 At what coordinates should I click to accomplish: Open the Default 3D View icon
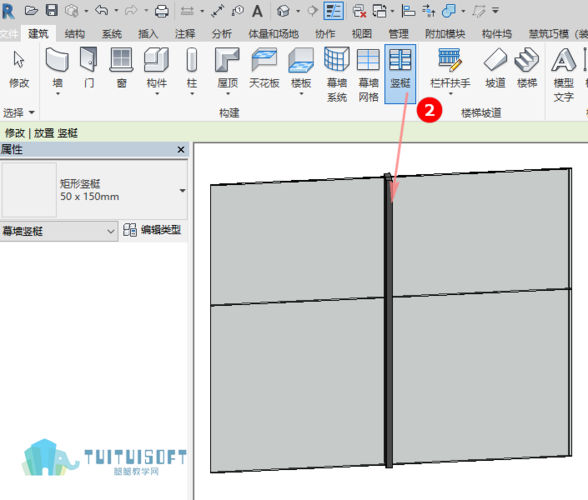click(x=283, y=11)
